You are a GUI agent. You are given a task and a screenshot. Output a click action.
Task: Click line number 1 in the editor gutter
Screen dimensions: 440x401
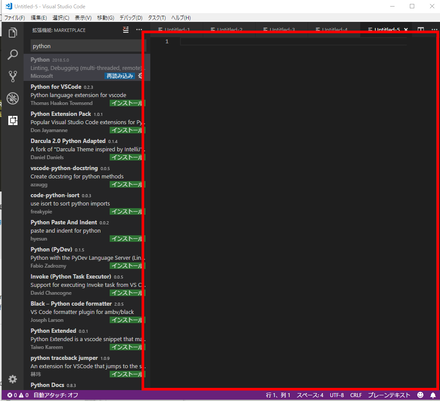coord(167,41)
